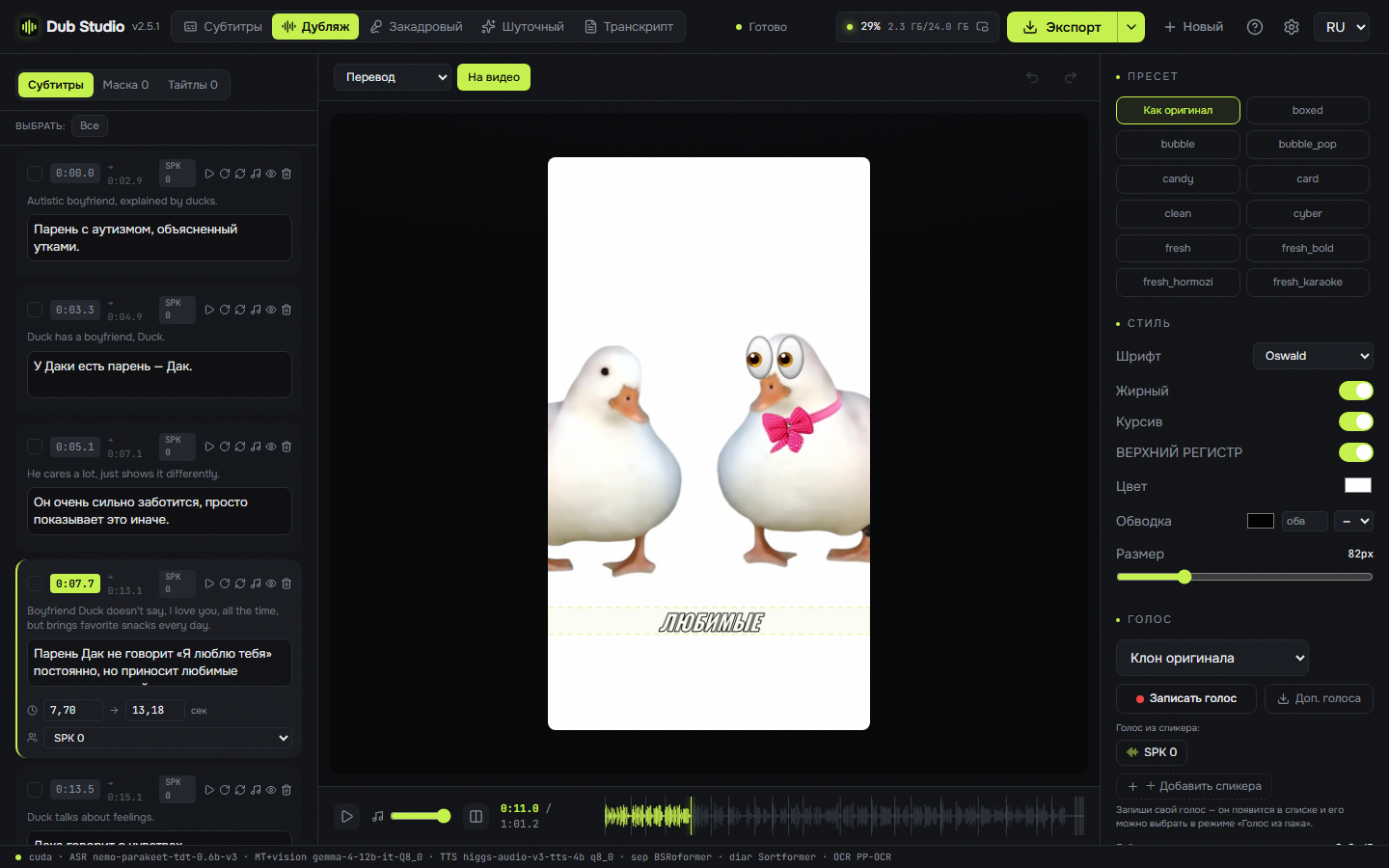Click the single-arrow redo icon in 0:00.0 row
1389x868 pixels.
[225, 174]
